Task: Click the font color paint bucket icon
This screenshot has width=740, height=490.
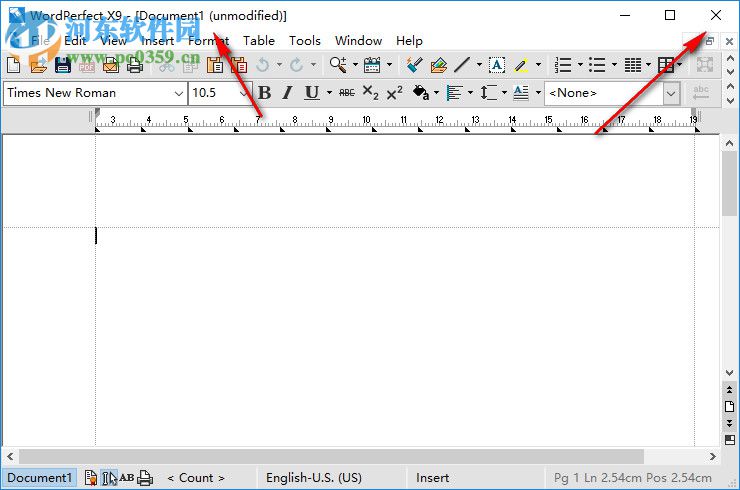Action: point(421,93)
